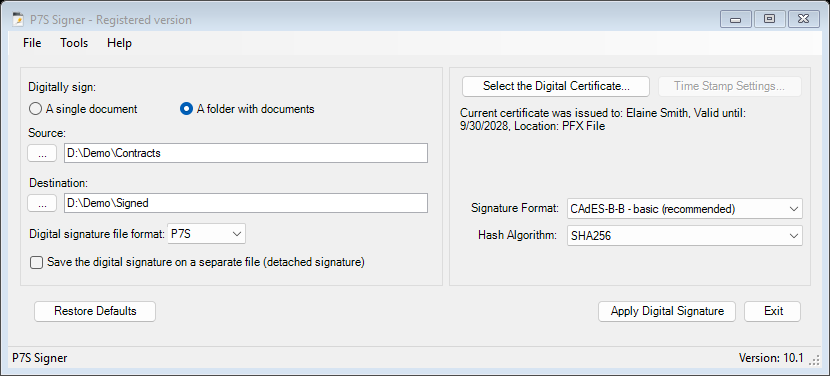The height and width of the screenshot is (376, 830).
Task: Select the A single document option
Action: click(x=83, y=109)
